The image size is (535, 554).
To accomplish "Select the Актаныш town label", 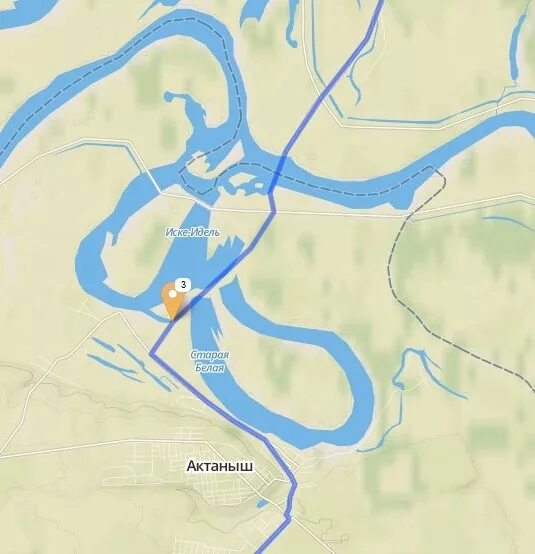I will point(219,466).
